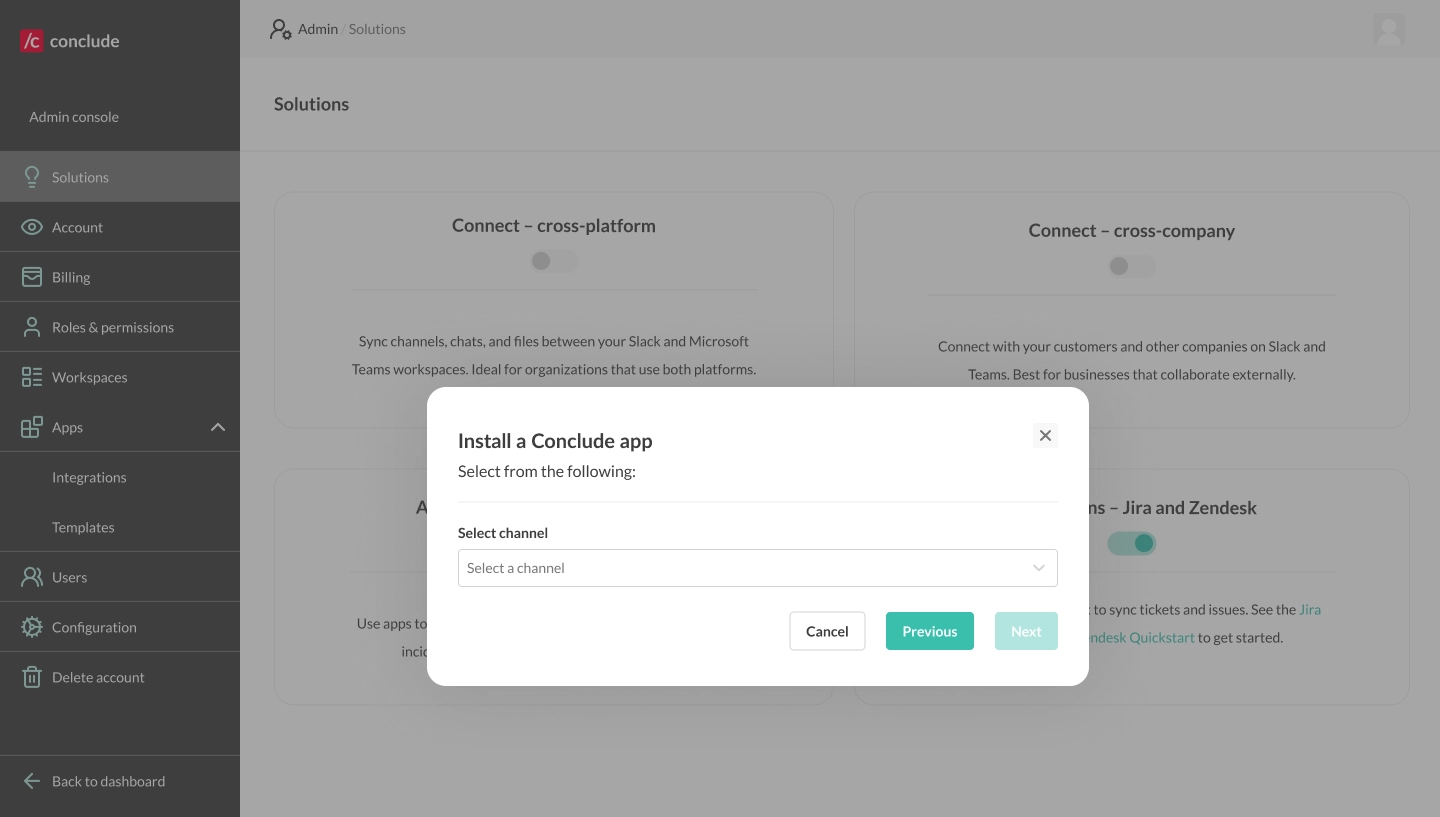Click the Billing envelope icon

tap(32, 277)
